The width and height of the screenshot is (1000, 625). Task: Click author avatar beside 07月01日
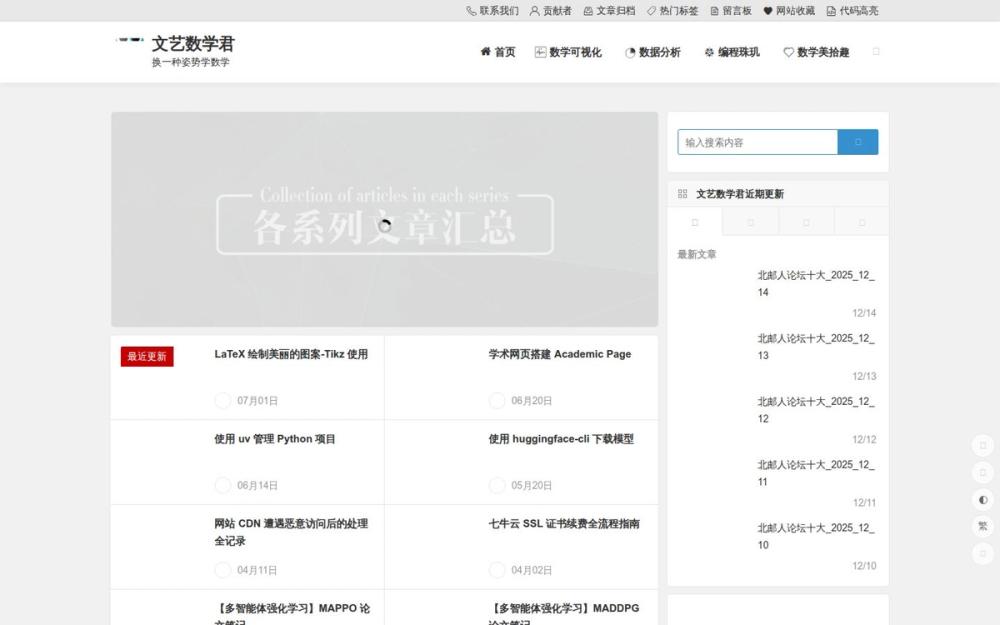click(223, 401)
